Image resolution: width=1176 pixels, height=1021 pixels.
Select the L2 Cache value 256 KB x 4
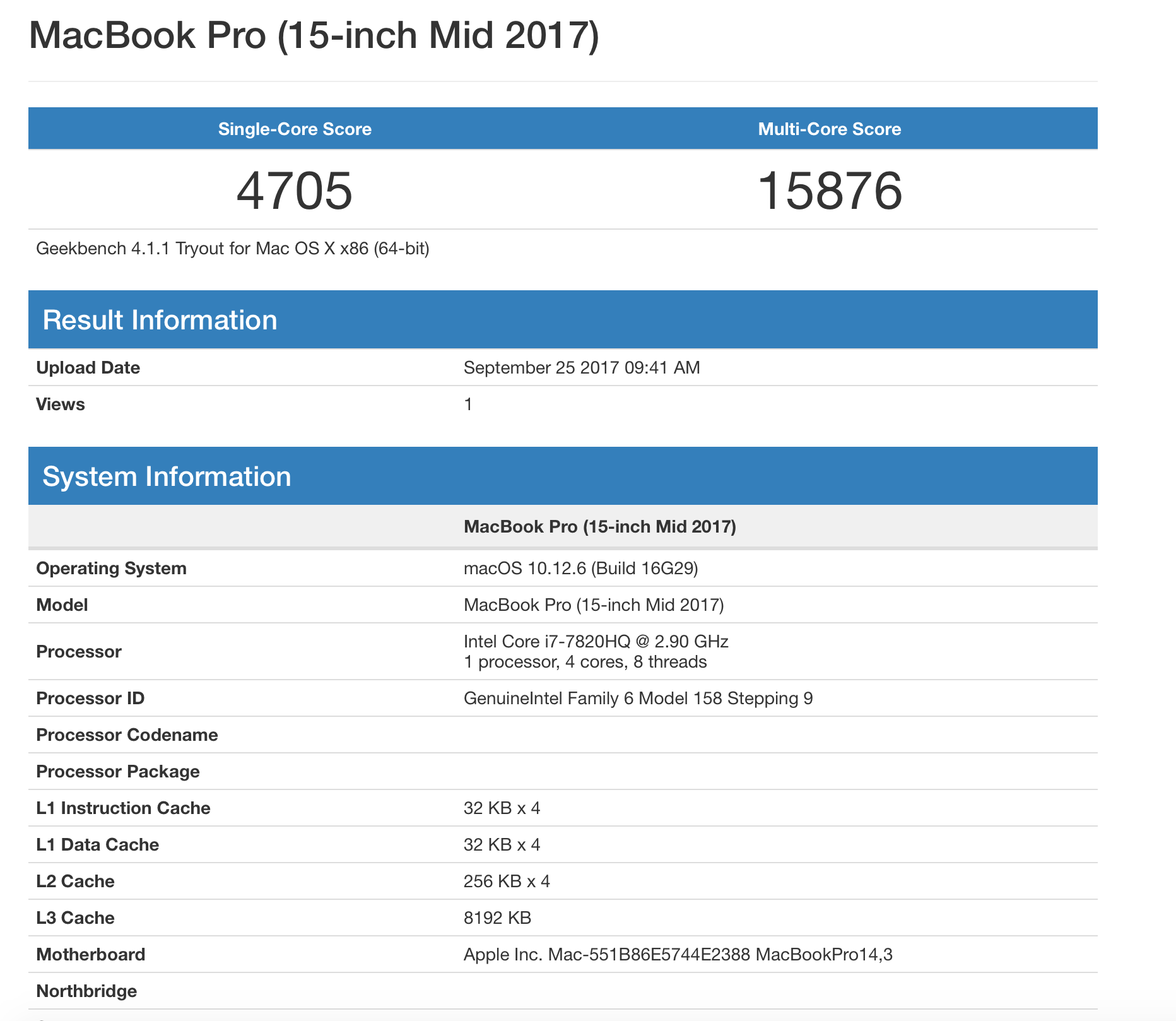(x=507, y=881)
